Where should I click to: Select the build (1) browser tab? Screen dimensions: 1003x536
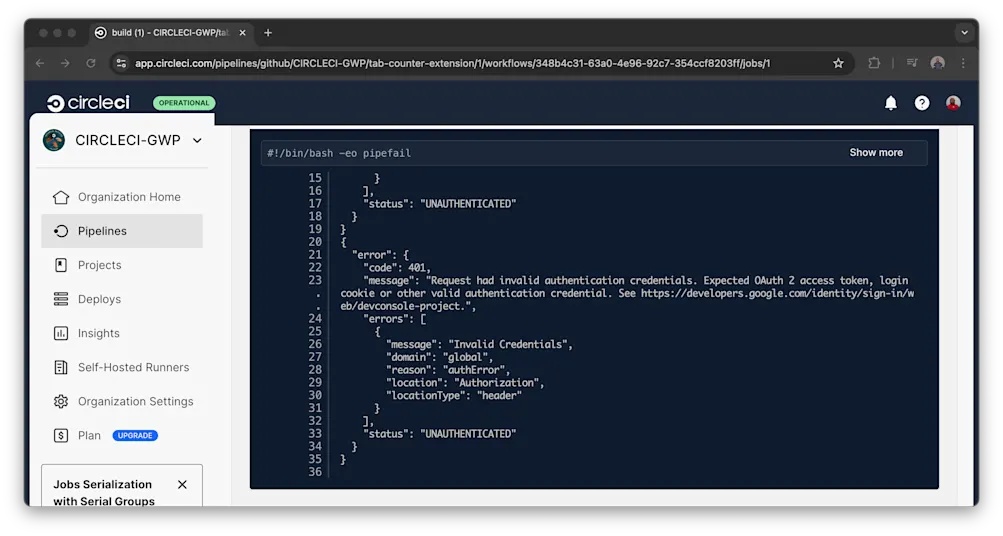170,33
